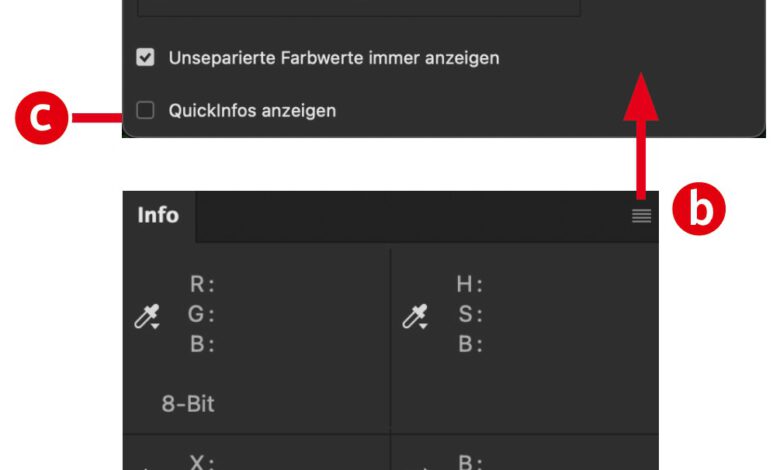Select the G: green value readout
780x470 pixels.
click(202, 315)
